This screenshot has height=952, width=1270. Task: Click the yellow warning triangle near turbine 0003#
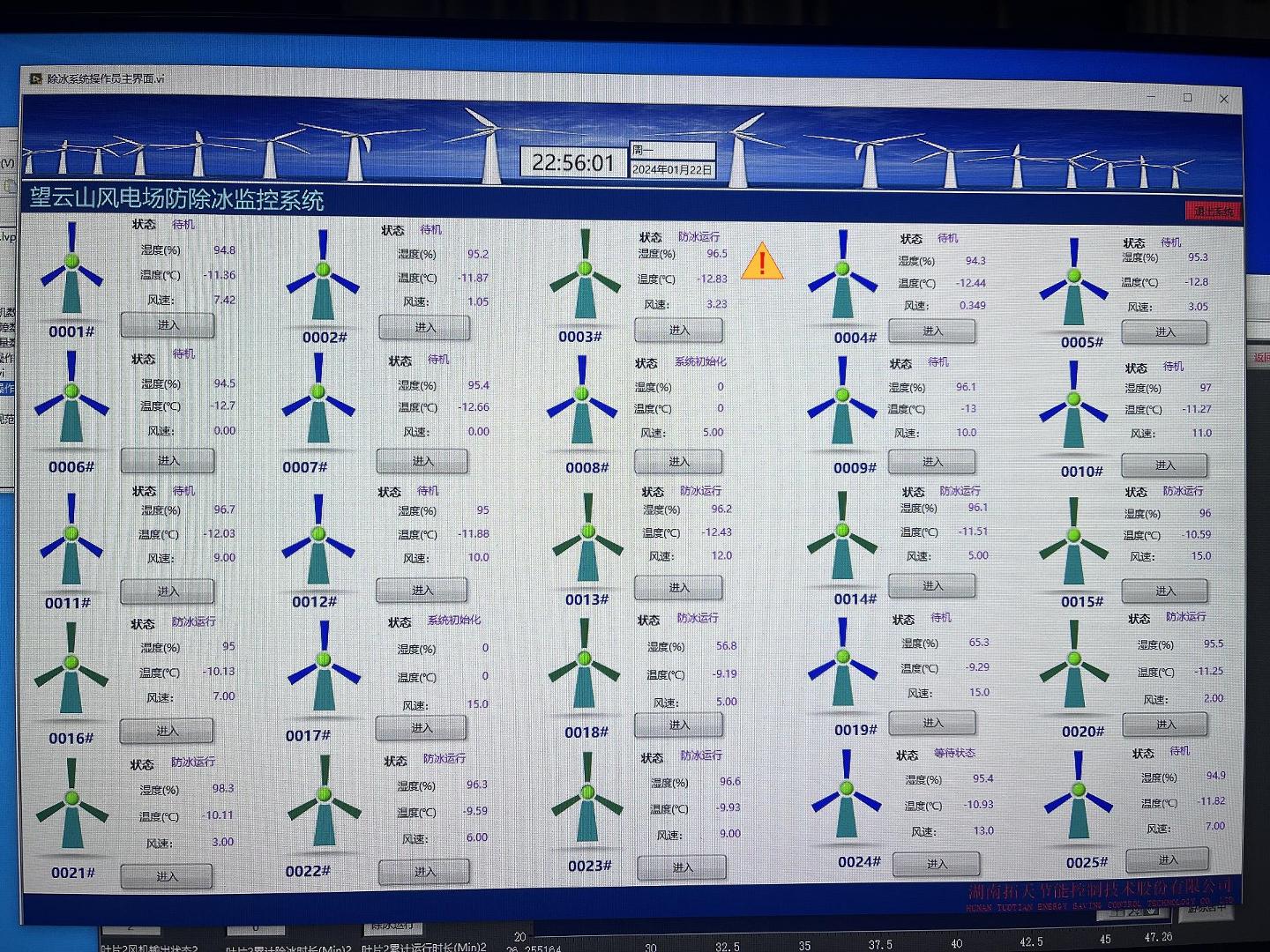(x=762, y=262)
